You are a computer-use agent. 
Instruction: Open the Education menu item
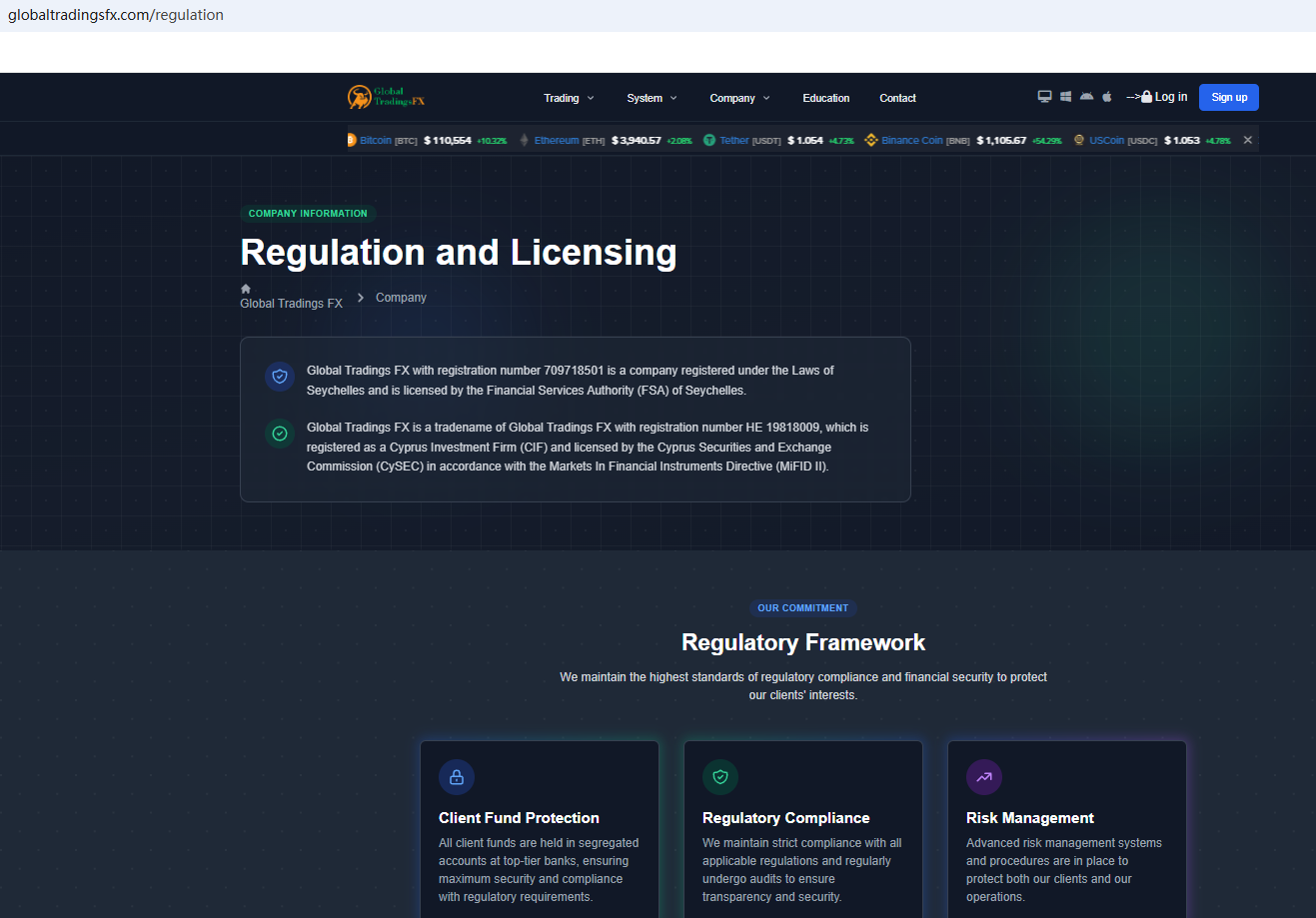(825, 98)
